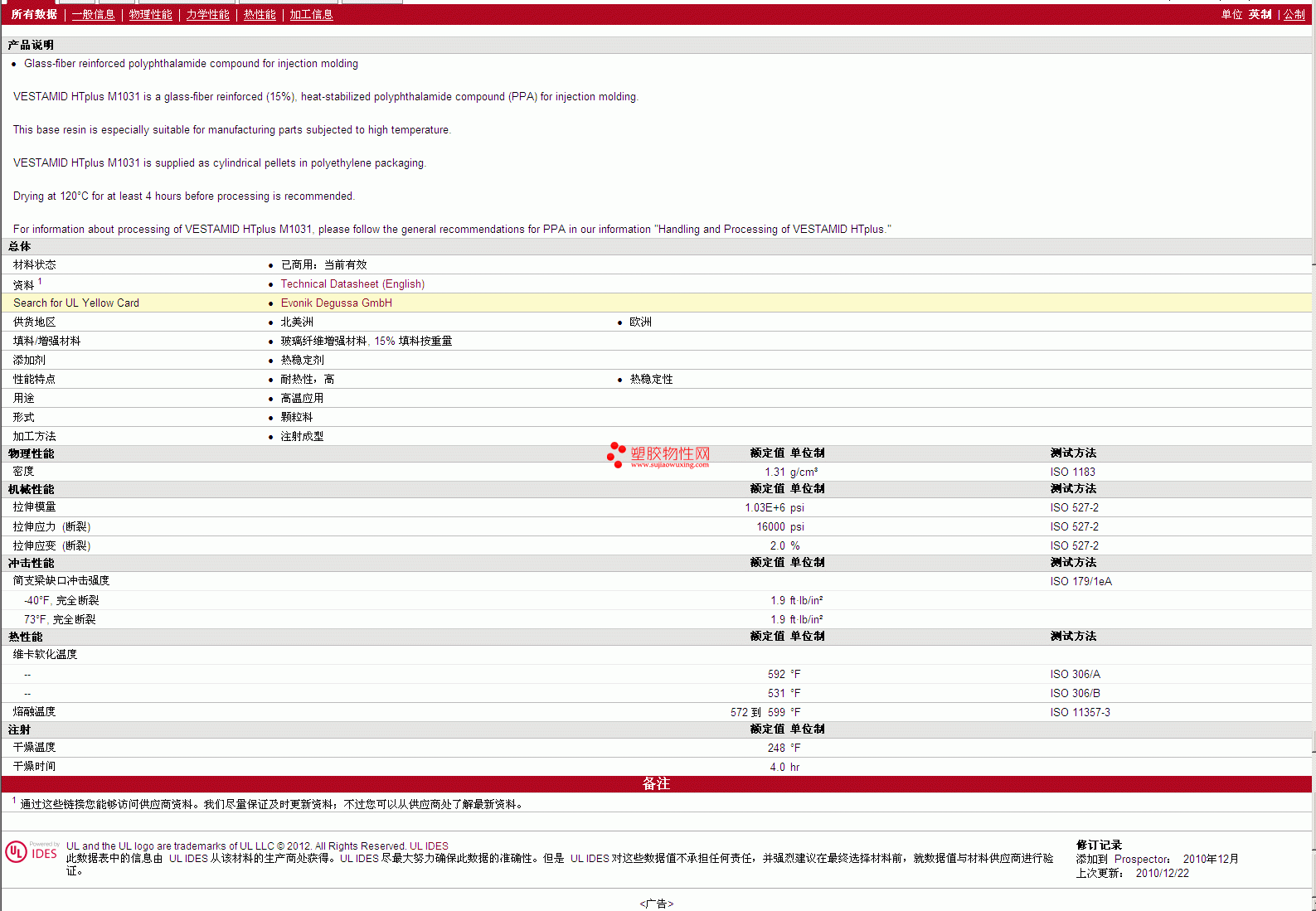Select the 颗粒料 form entry
The image size is (1316, 911).
(x=297, y=418)
